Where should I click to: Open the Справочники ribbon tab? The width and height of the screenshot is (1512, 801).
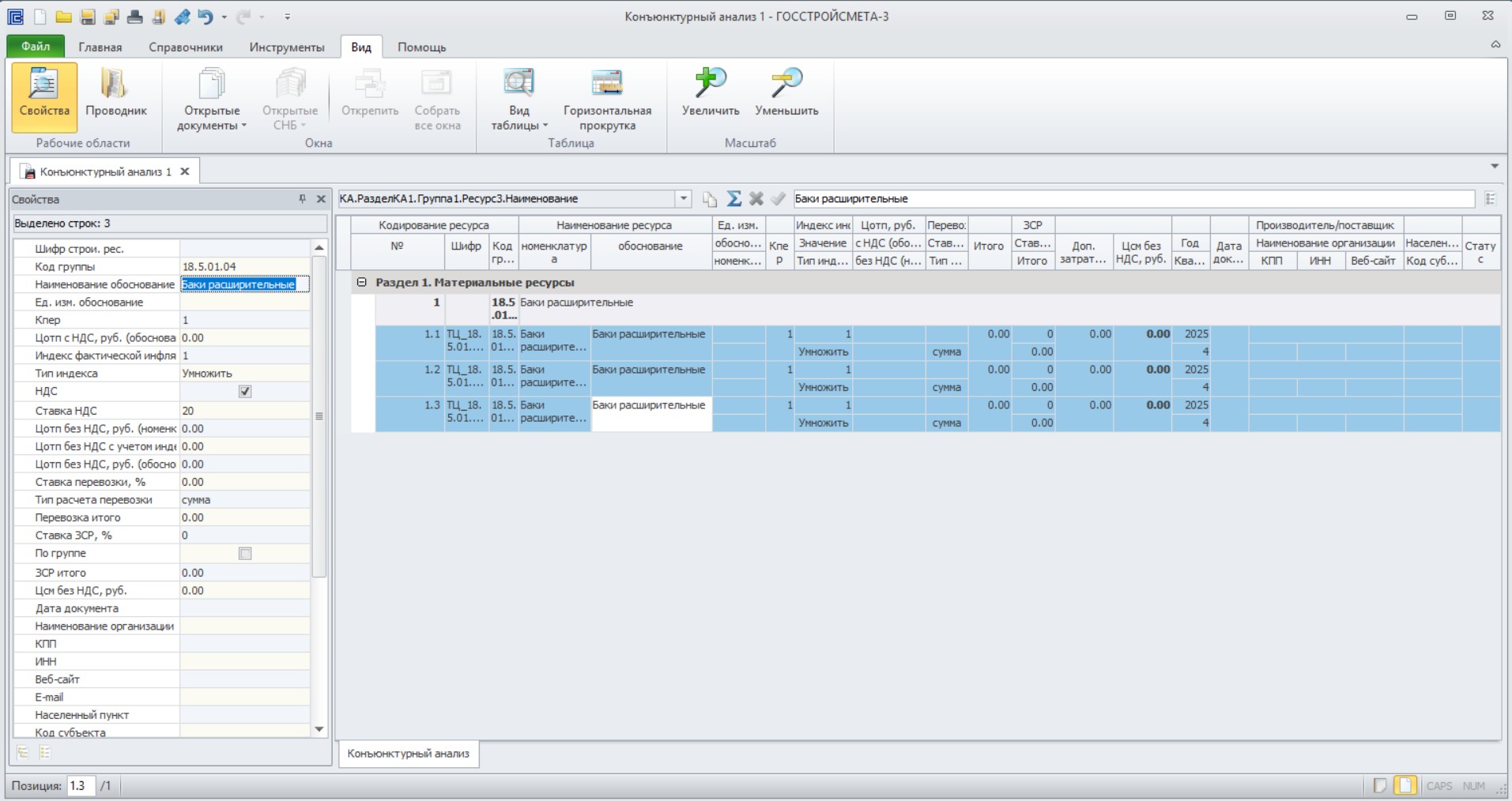[x=186, y=47]
